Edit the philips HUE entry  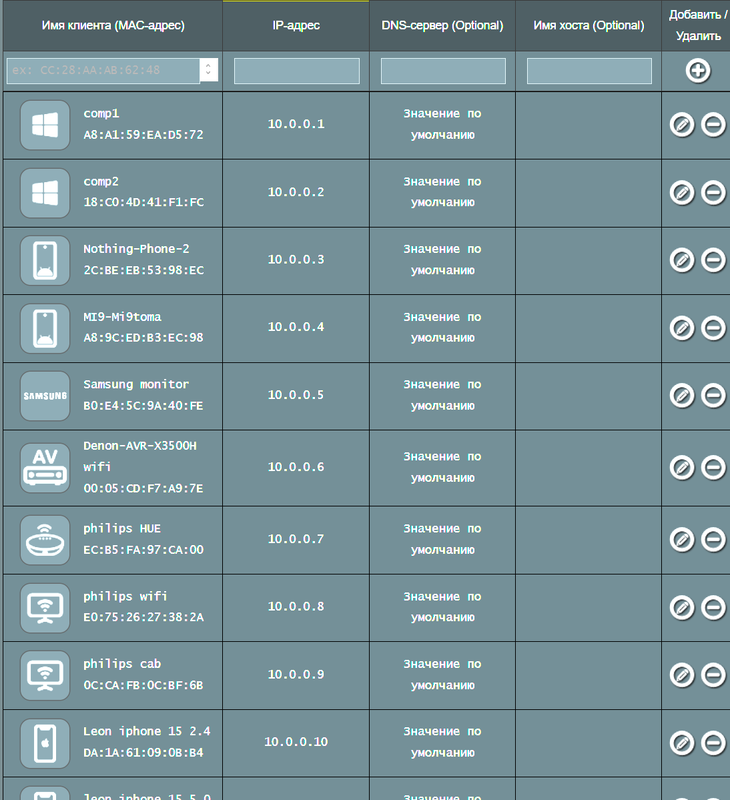[x=682, y=539]
